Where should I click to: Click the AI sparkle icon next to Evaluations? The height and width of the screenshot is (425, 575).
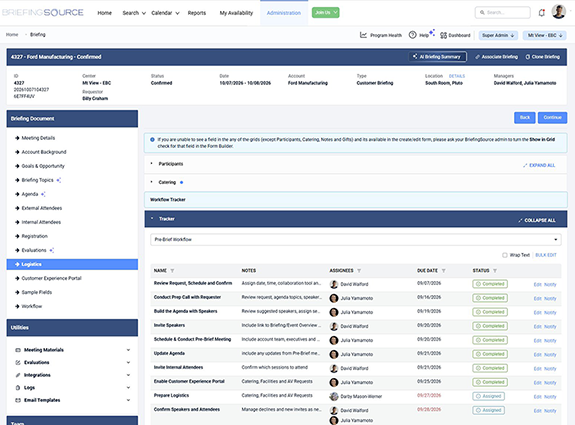click(x=52, y=250)
